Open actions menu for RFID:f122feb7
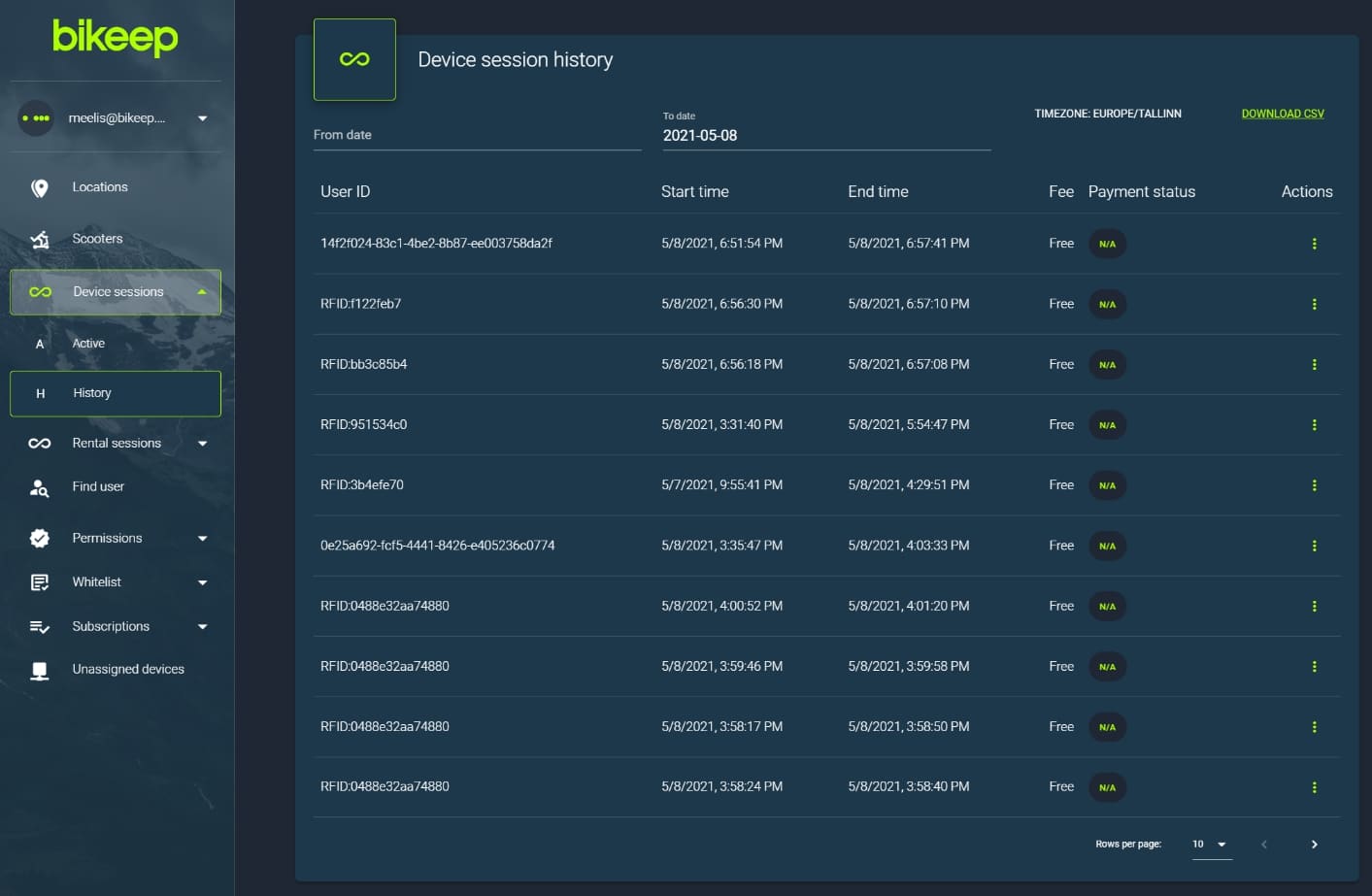This screenshot has height=896, width=1372. 1314,304
